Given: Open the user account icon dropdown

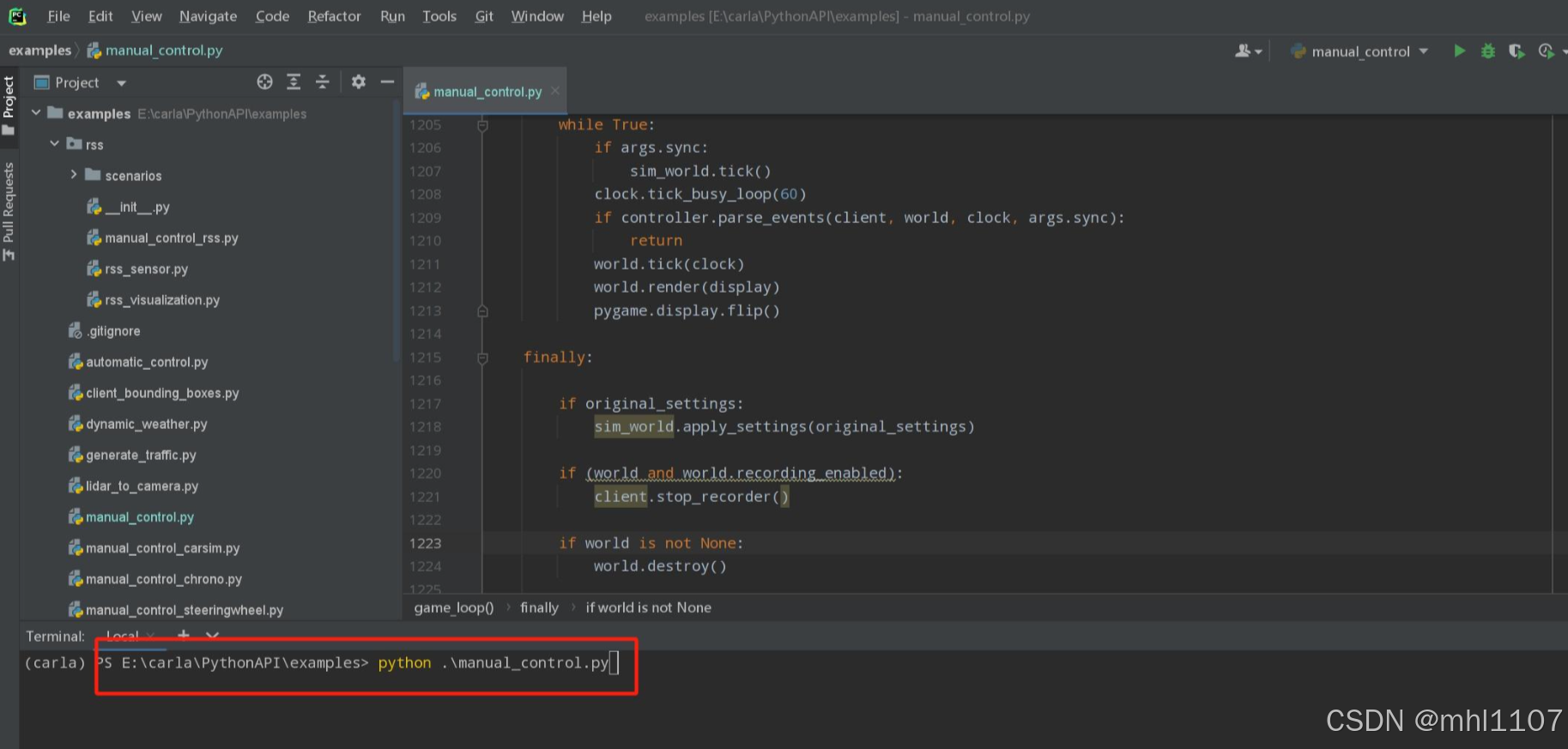Looking at the screenshot, I should (1248, 51).
